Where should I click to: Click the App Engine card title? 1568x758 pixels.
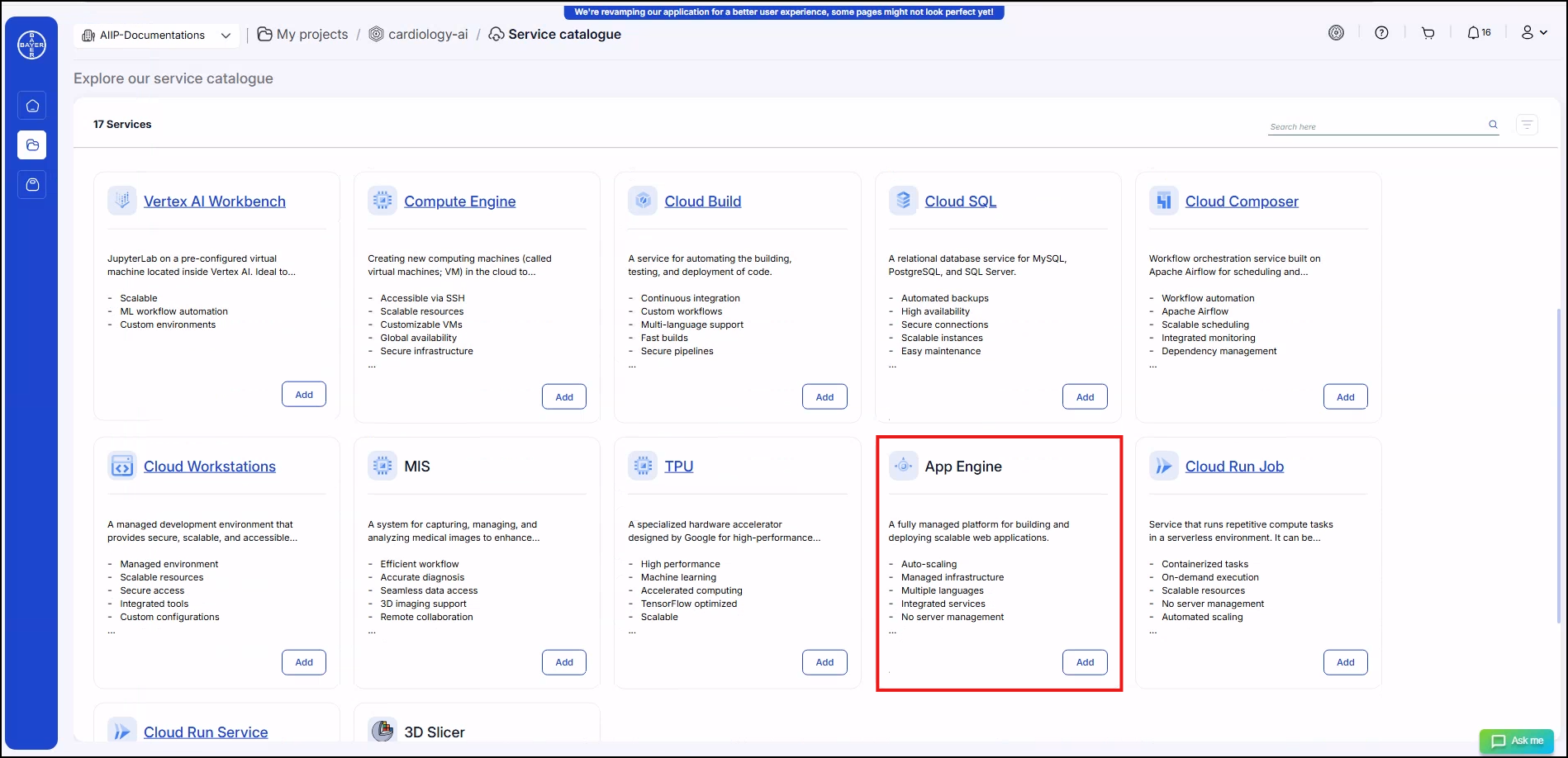(x=963, y=467)
